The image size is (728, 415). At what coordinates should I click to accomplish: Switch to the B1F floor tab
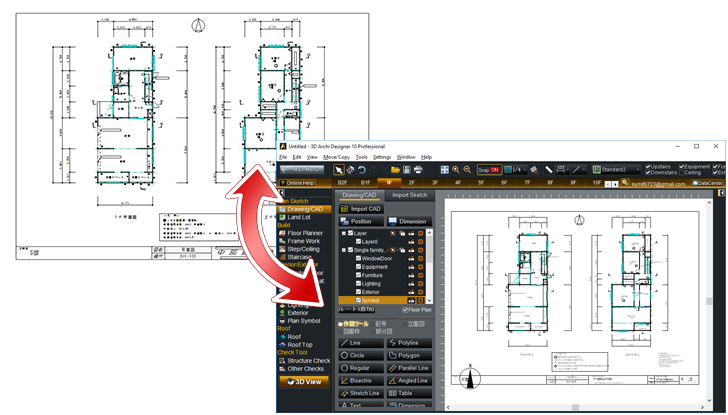tap(365, 183)
